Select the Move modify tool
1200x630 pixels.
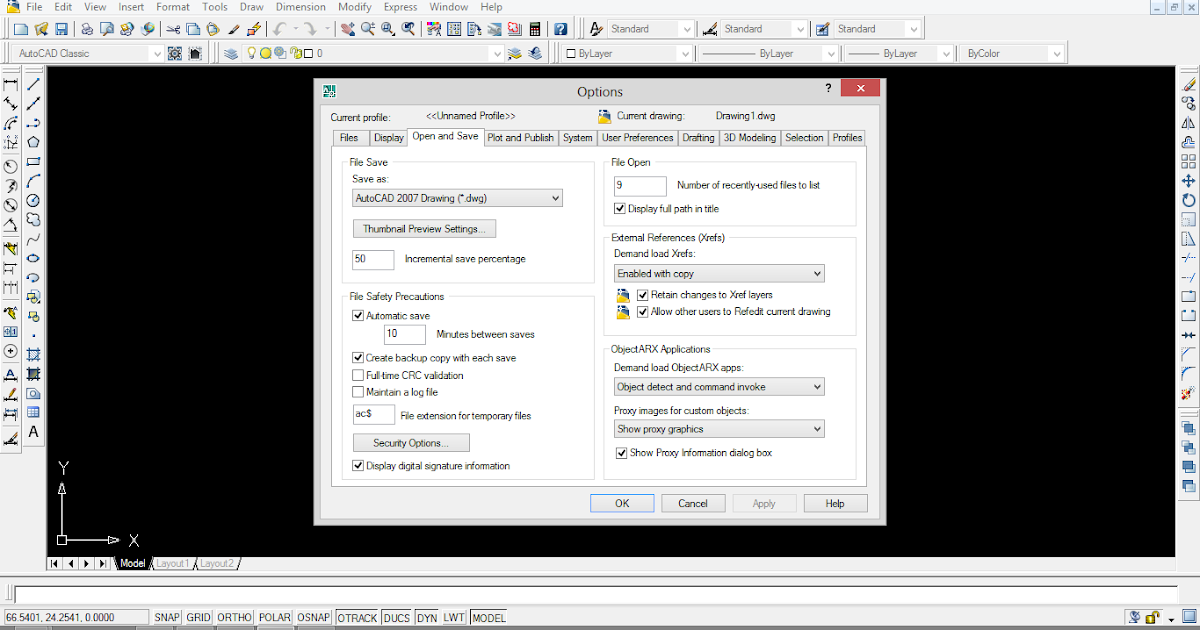tap(1189, 181)
